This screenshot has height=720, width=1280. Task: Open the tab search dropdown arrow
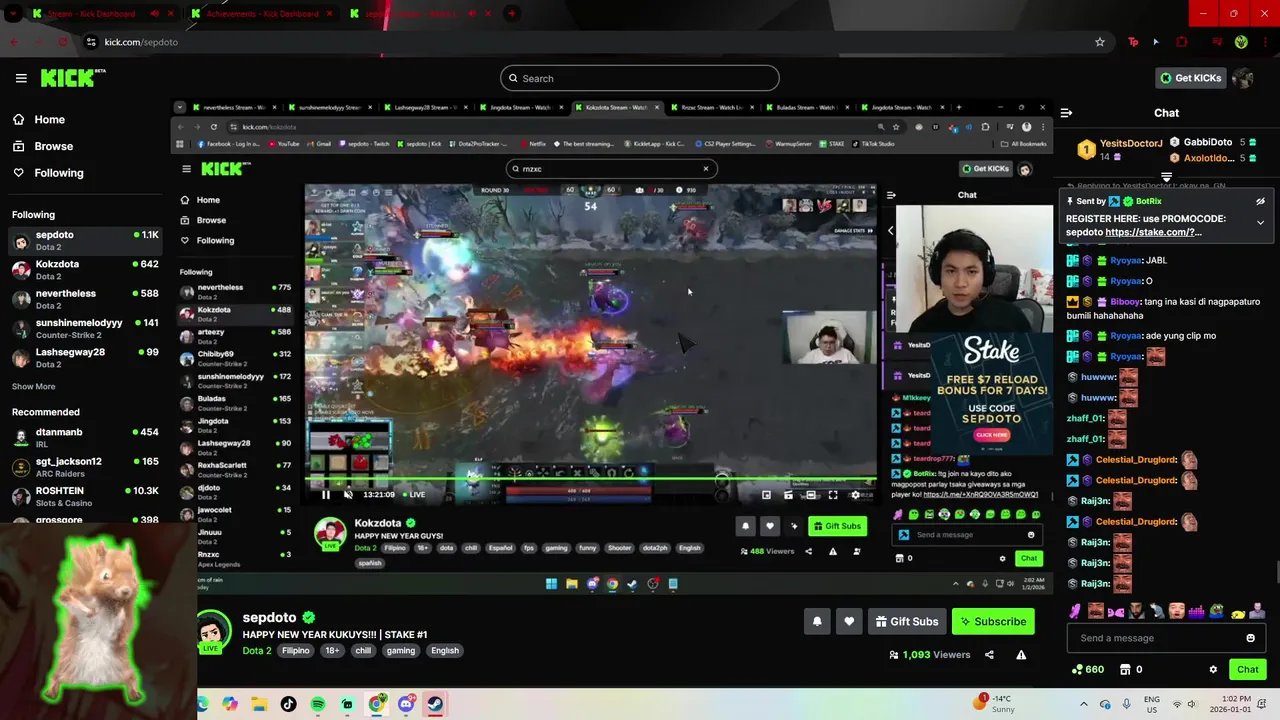click(x=13, y=14)
